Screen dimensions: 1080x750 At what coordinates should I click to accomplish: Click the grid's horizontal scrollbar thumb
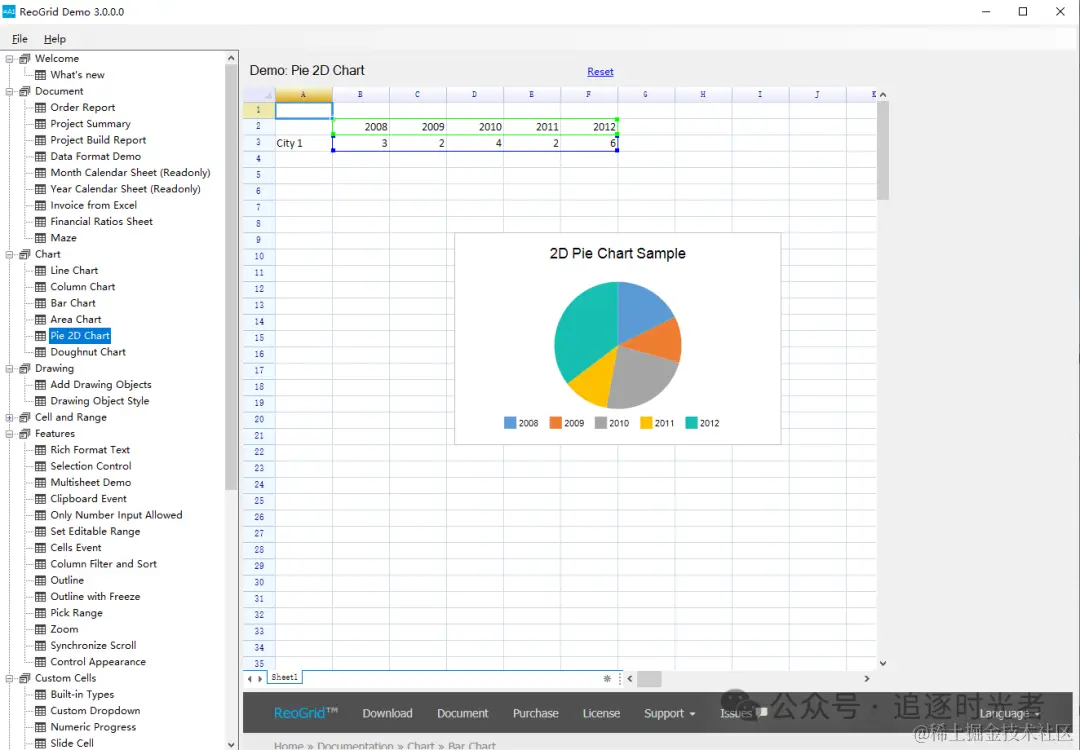[x=649, y=679]
